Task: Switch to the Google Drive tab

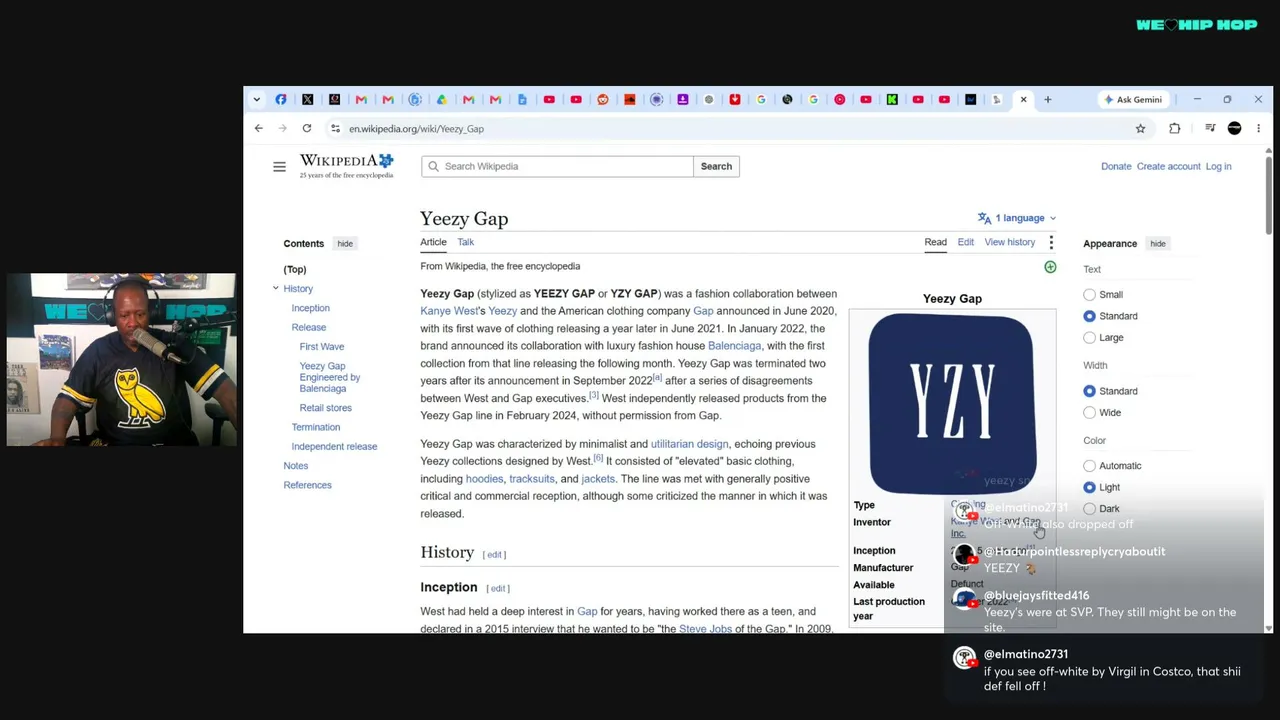Action: coord(441,99)
